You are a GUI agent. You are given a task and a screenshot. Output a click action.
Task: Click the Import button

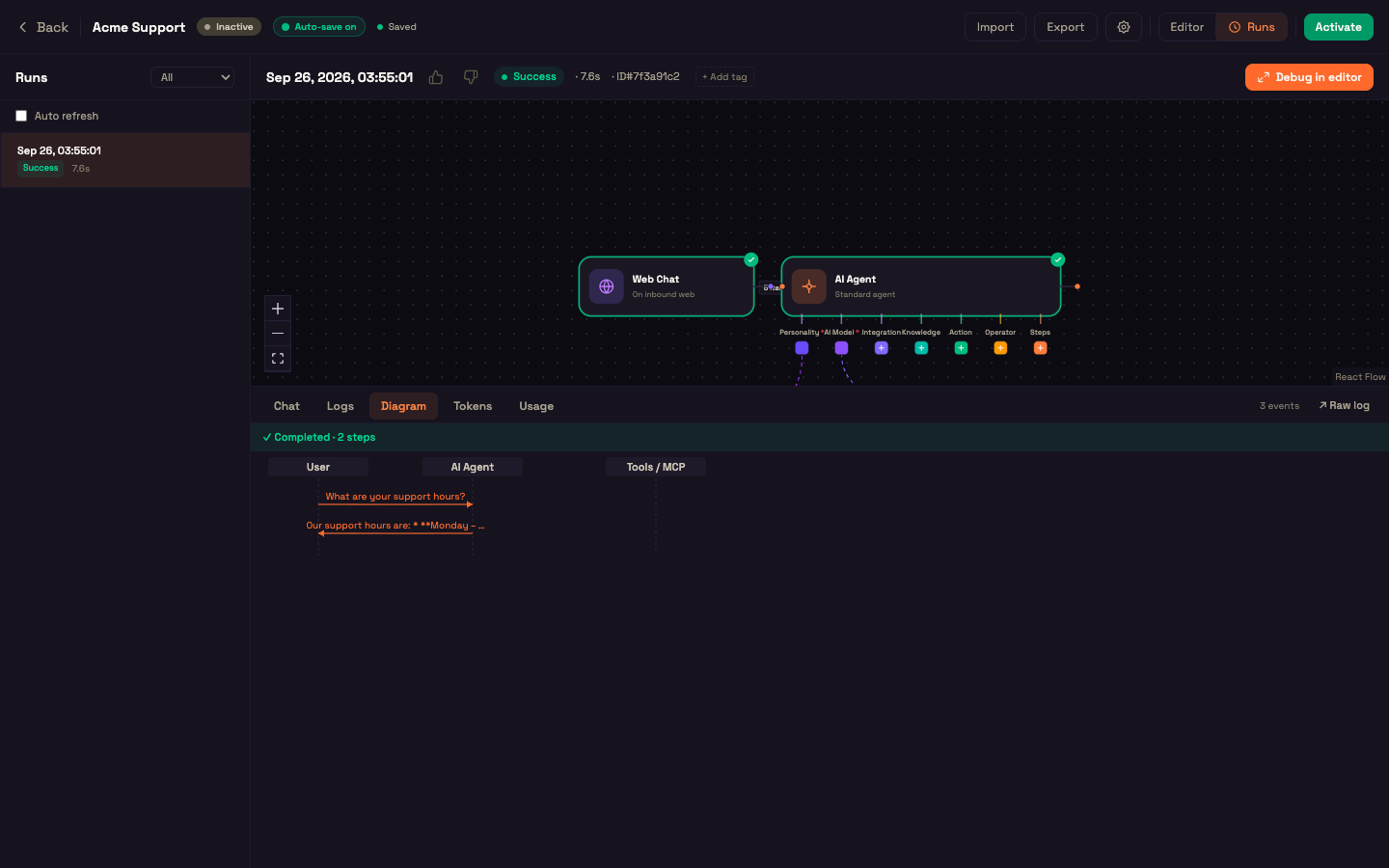[995, 27]
